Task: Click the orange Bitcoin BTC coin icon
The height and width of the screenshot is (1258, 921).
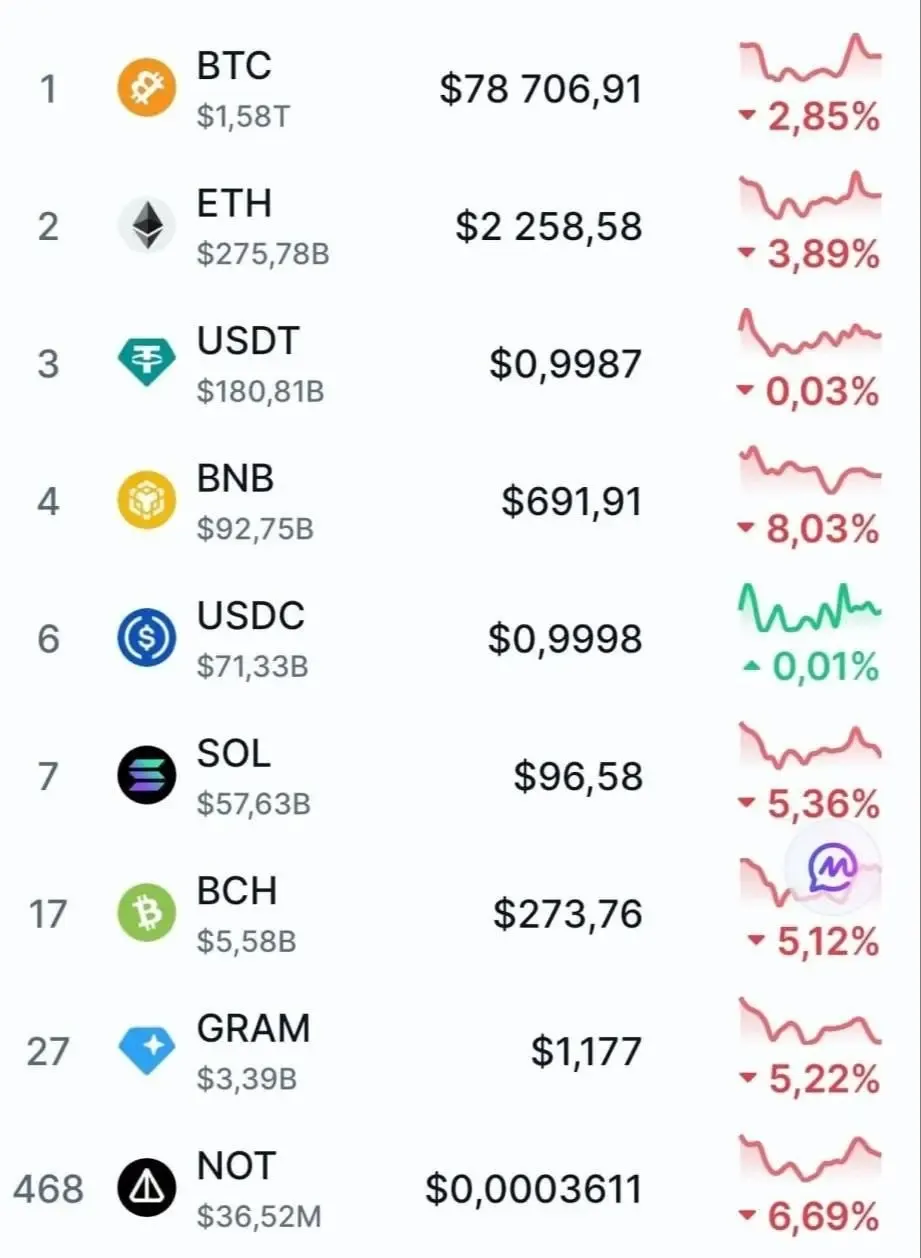Action: click(147, 89)
